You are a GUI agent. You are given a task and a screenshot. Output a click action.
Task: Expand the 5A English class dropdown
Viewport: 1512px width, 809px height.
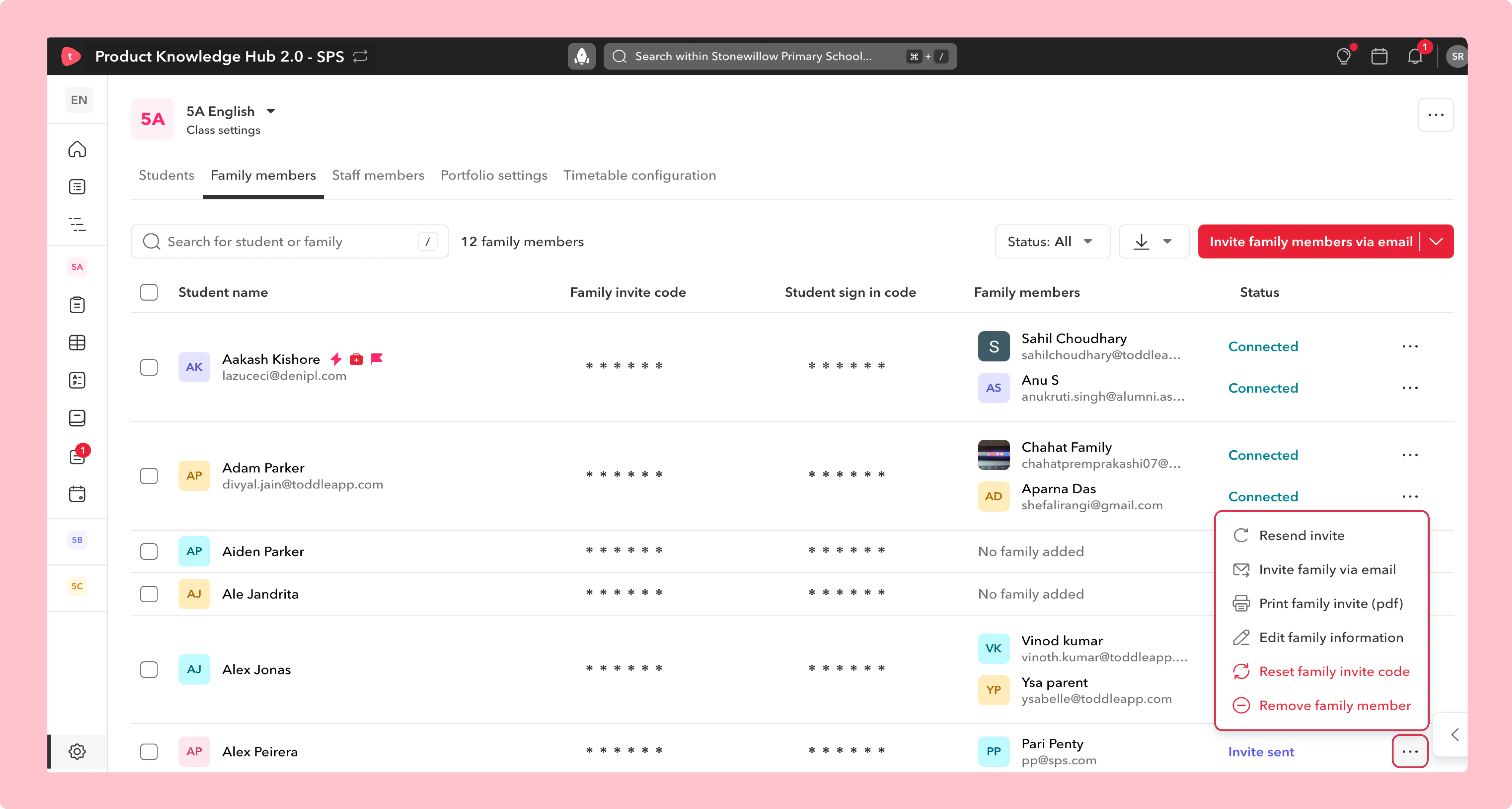[x=271, y=111]
